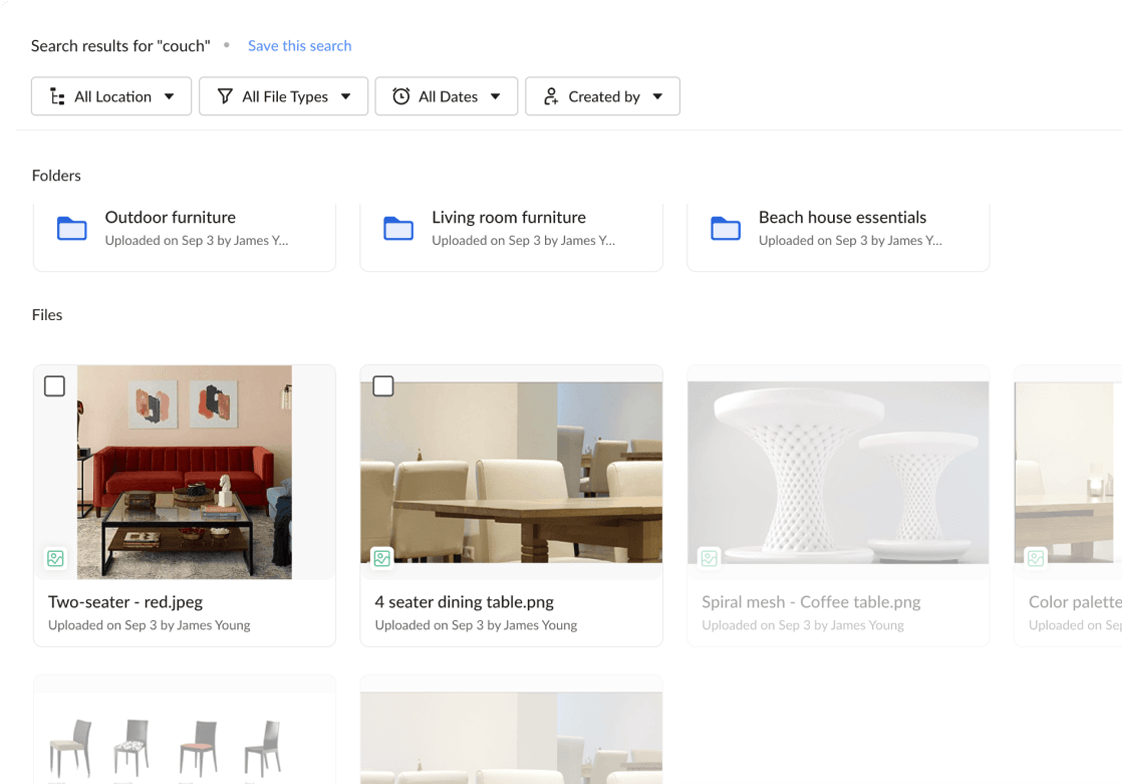Expand the Created by dropdown
This screenshot has width=1122, height=784.
tap(658, 96)
